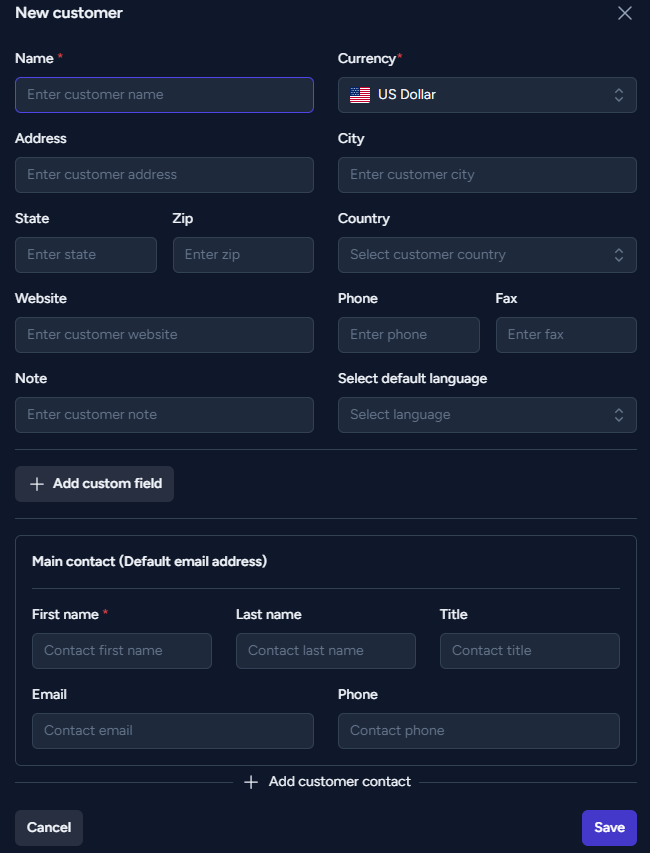
Task: Click the Fax input field
Action: tap(566, 335)
